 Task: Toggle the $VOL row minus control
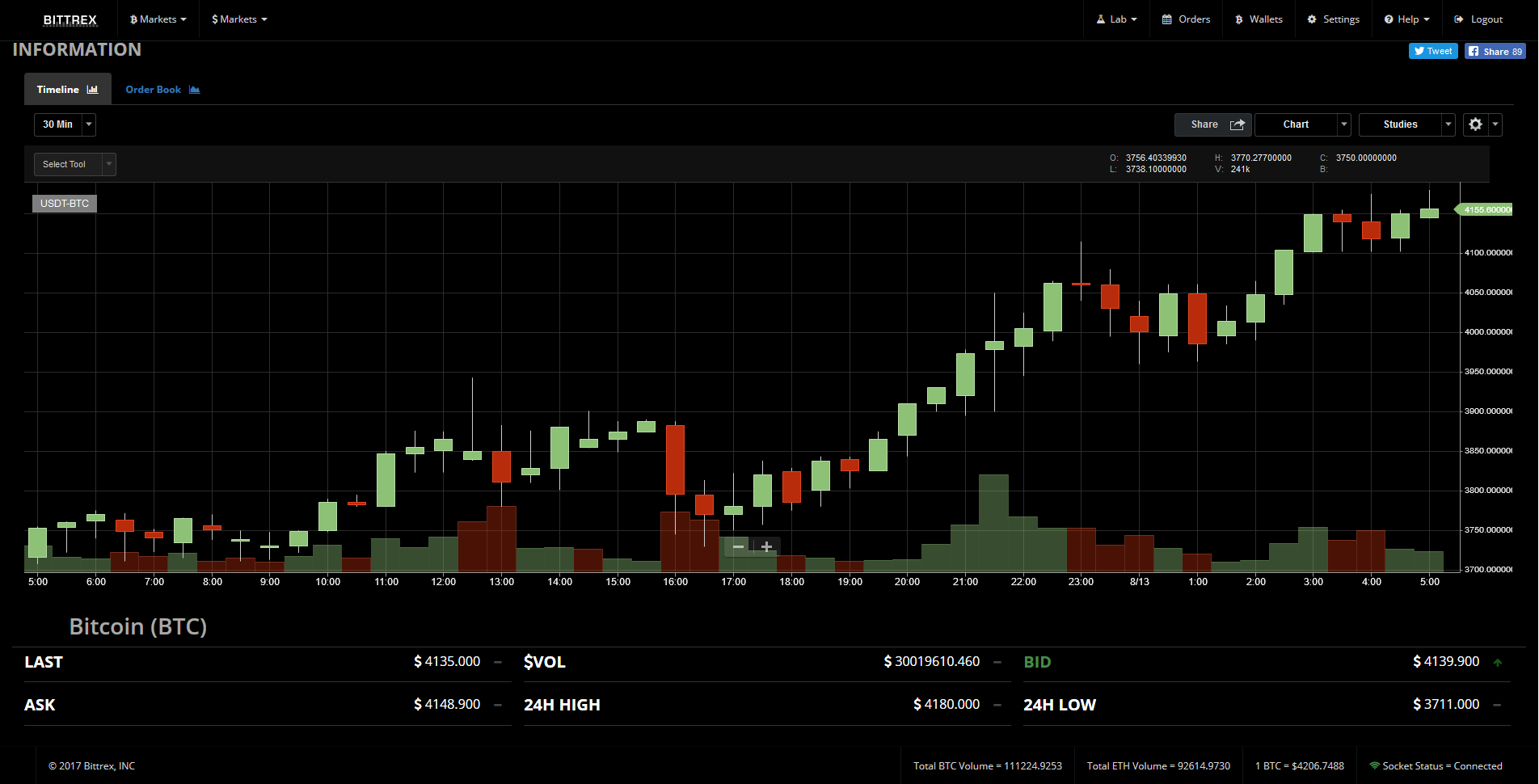pyautogui.click(x=997, y=661)
